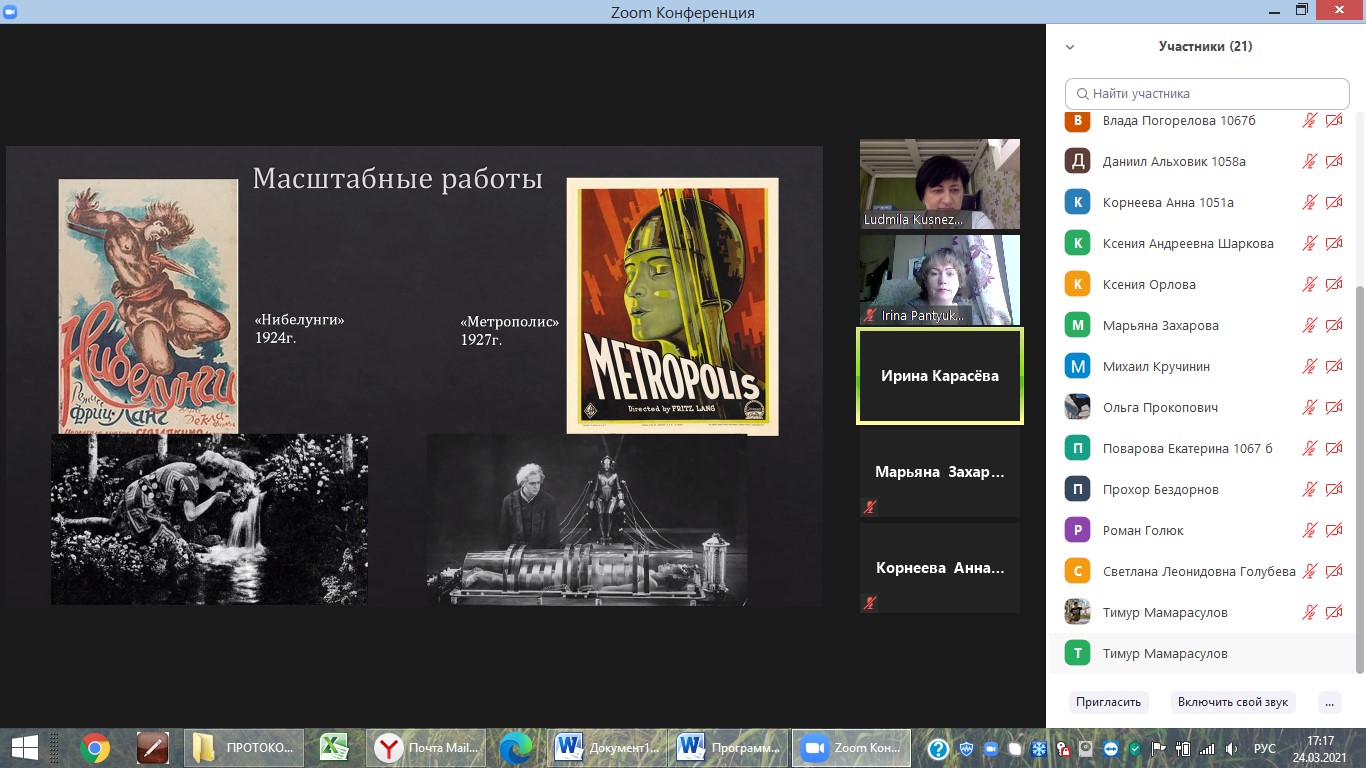Toggle microphone icon for Ольга Прокопович

[1309, 407]
